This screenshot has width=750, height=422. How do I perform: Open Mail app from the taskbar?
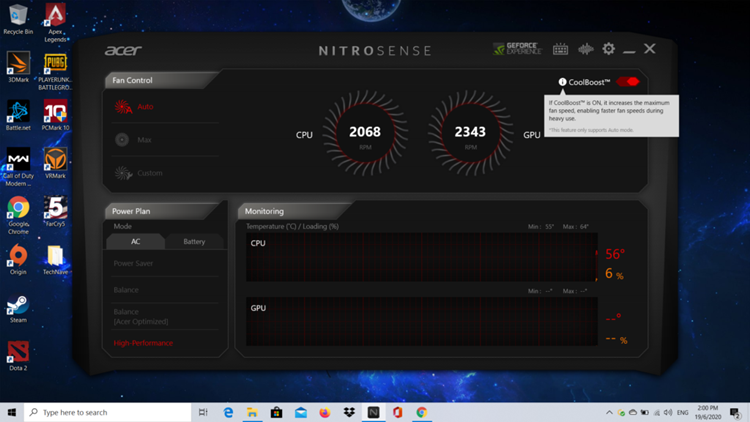(x=301, y=412)
